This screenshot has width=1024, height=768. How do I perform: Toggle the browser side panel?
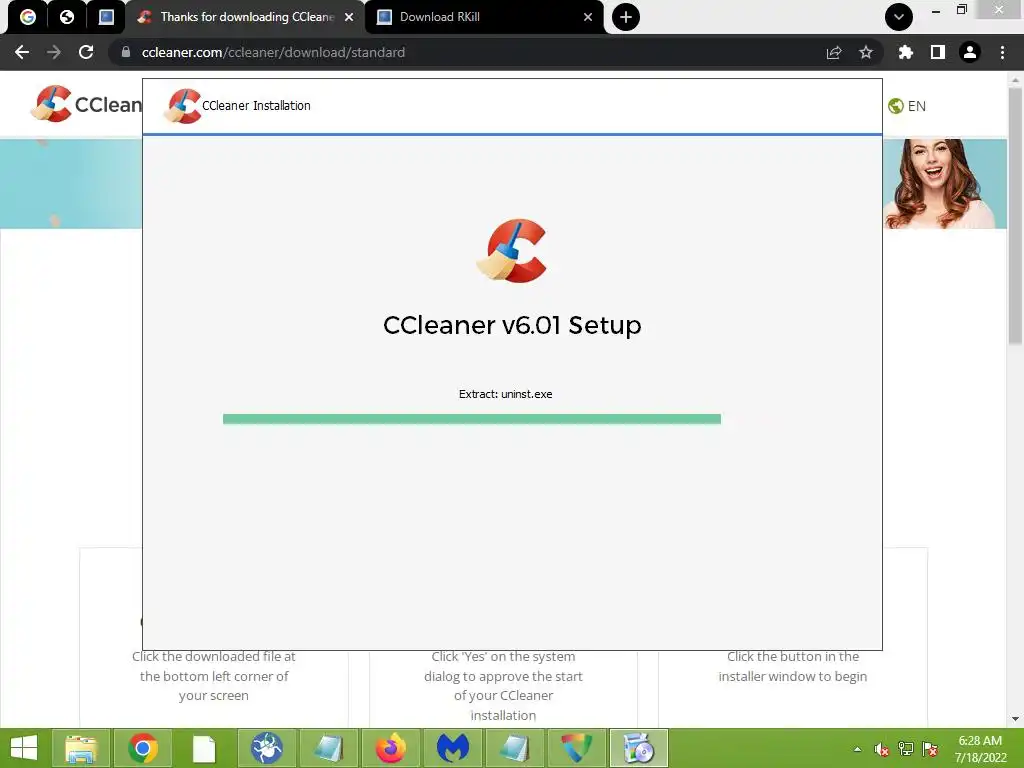(938, 52)
